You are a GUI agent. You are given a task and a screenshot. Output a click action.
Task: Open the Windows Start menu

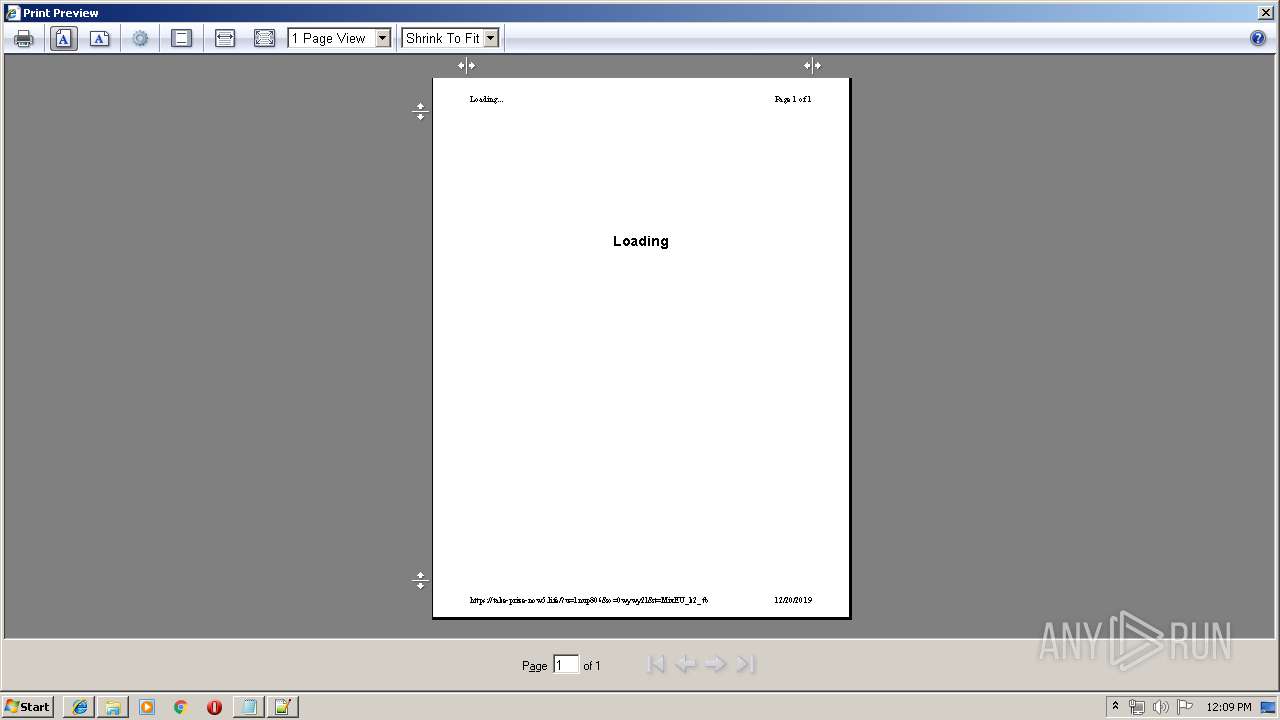(x=28, y=707)
